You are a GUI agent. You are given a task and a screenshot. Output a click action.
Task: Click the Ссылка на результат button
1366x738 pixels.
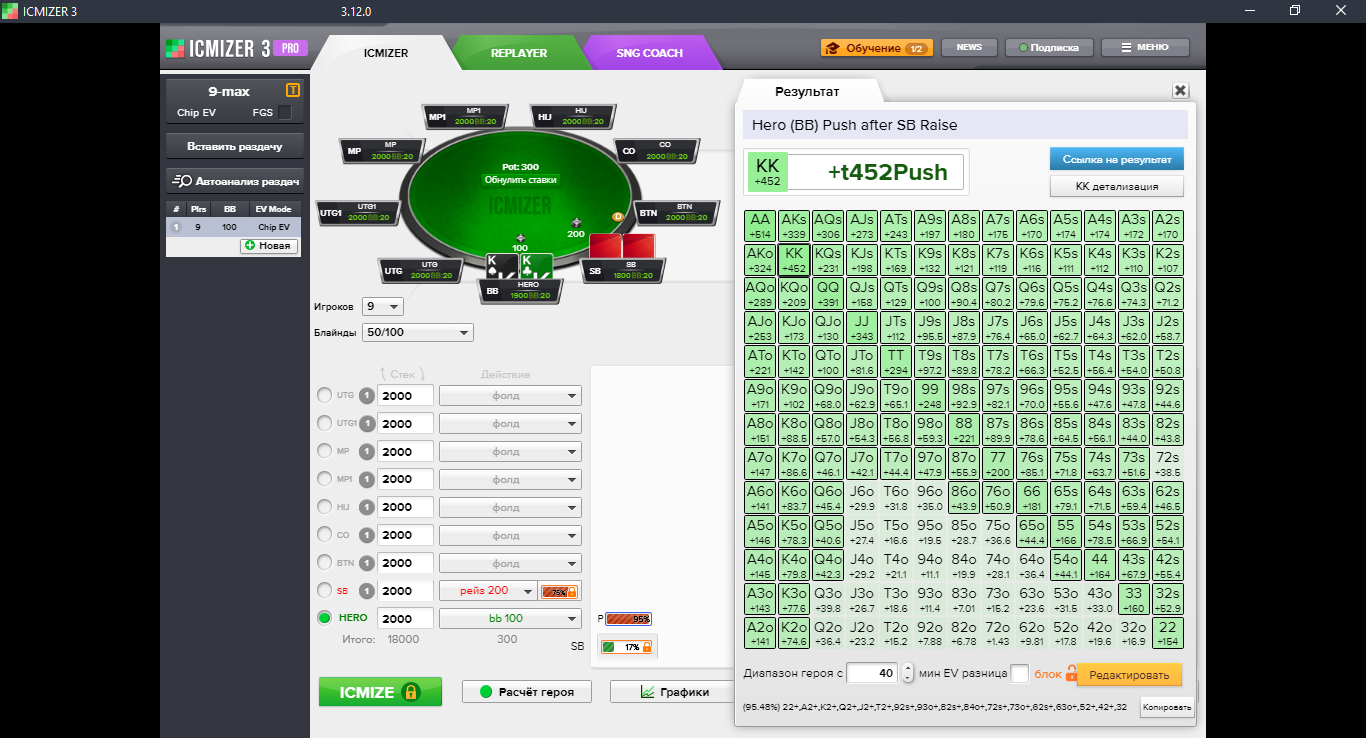[1117, 158]
